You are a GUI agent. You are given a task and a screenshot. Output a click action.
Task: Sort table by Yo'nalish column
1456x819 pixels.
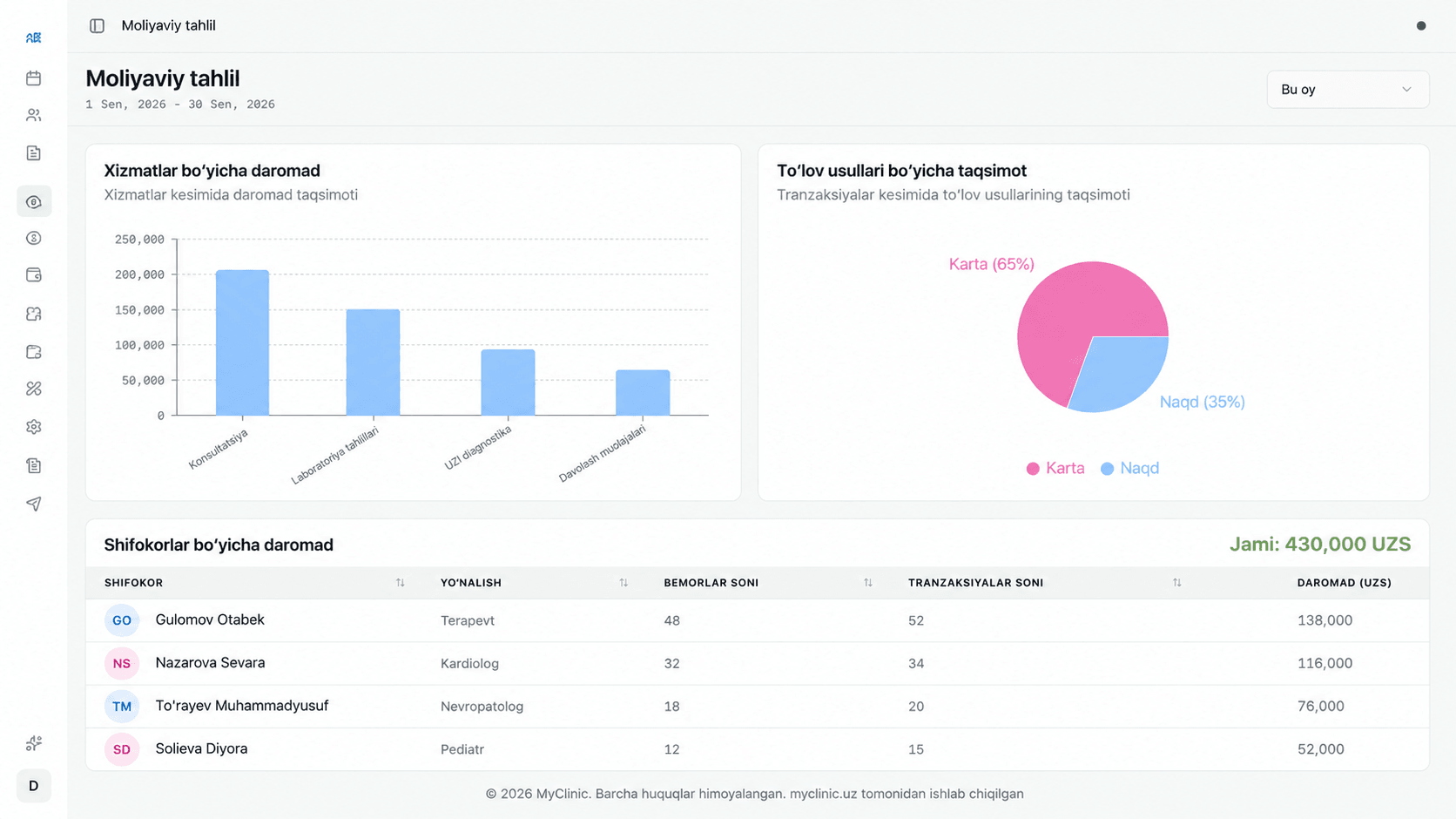[624, 583]
